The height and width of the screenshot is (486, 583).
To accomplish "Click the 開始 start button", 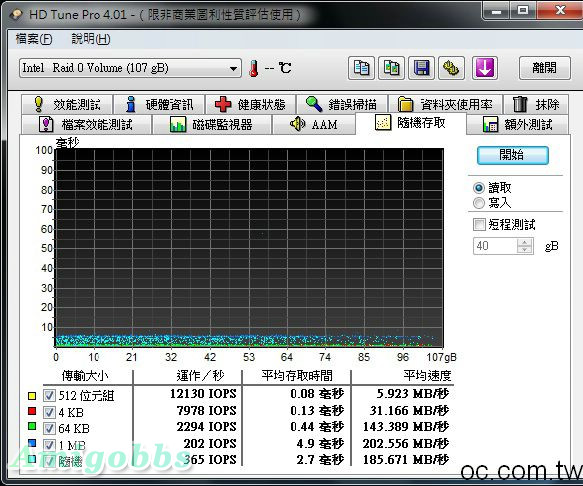I will [x=512, y=155].
